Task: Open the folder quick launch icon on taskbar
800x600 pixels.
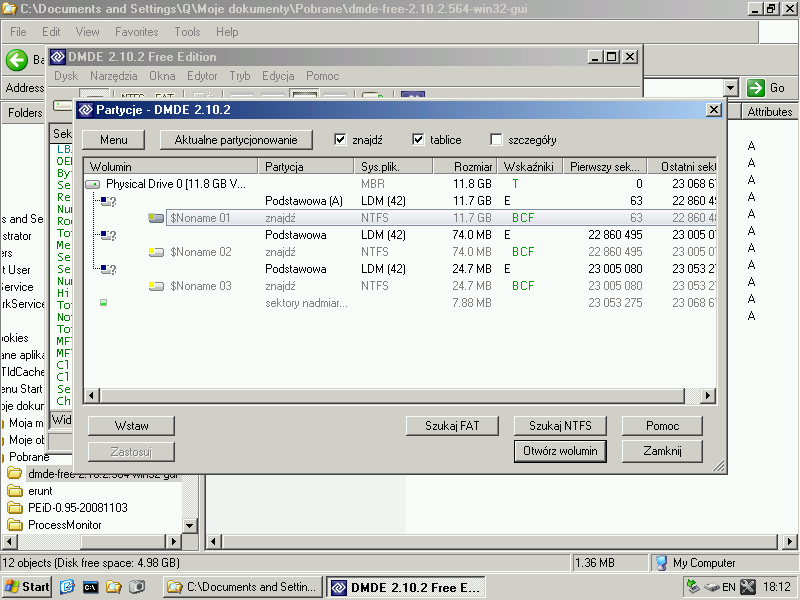Action: 113,587
